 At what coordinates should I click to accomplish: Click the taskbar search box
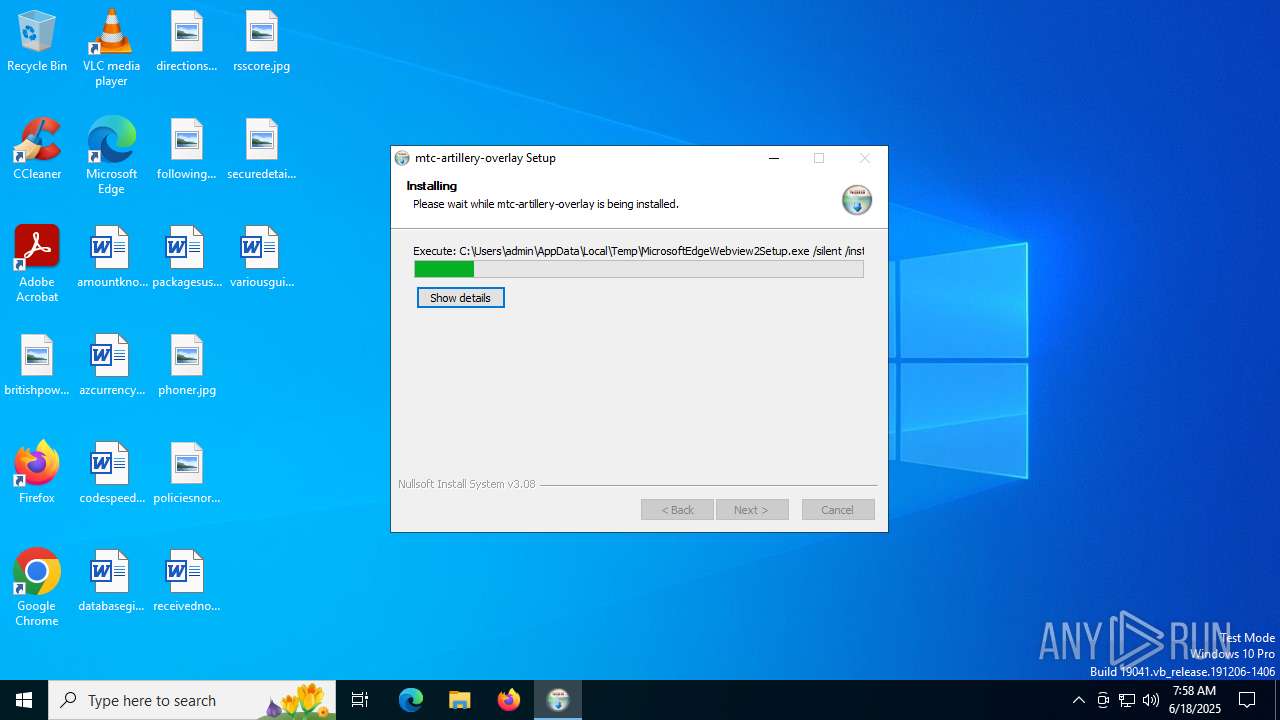[x=192, y=700]
